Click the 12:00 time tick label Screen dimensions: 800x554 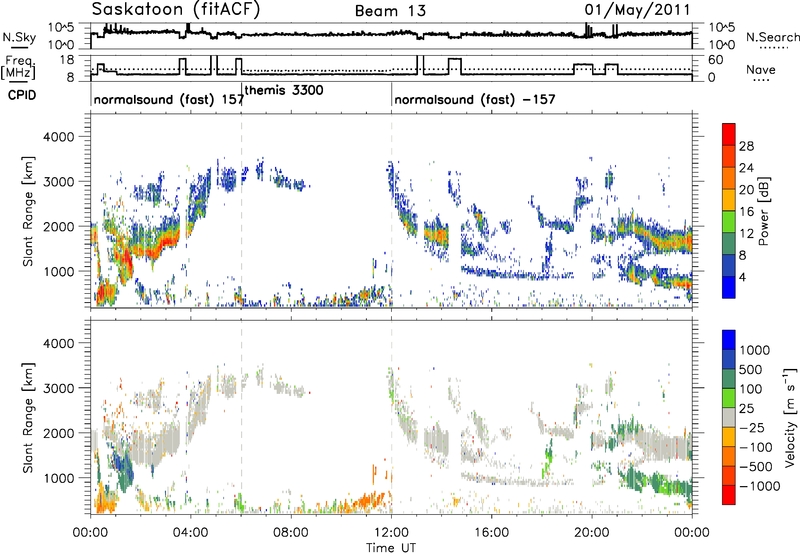[391, 533]
